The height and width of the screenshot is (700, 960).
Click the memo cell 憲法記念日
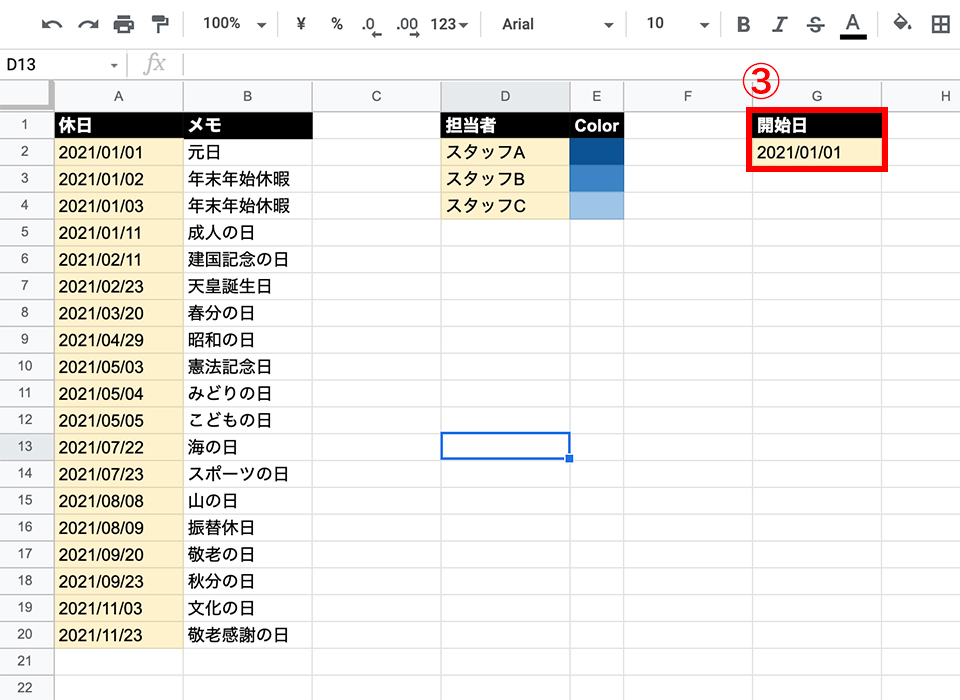point(248,367)
